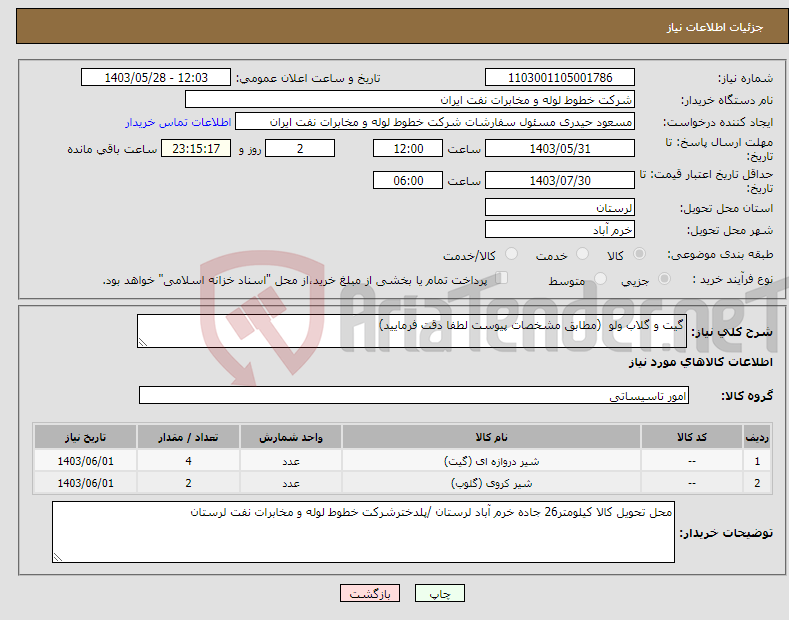The height and width of the screenshot is (620, 789).
Task: Click the date 1403/06/01 in row 1
Action: point(86,461)
